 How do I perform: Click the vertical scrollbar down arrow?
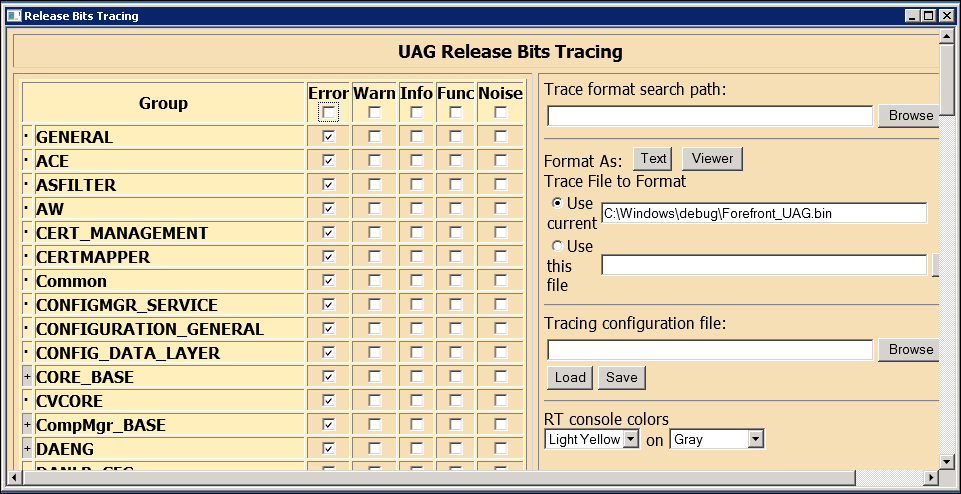[947, 462]
